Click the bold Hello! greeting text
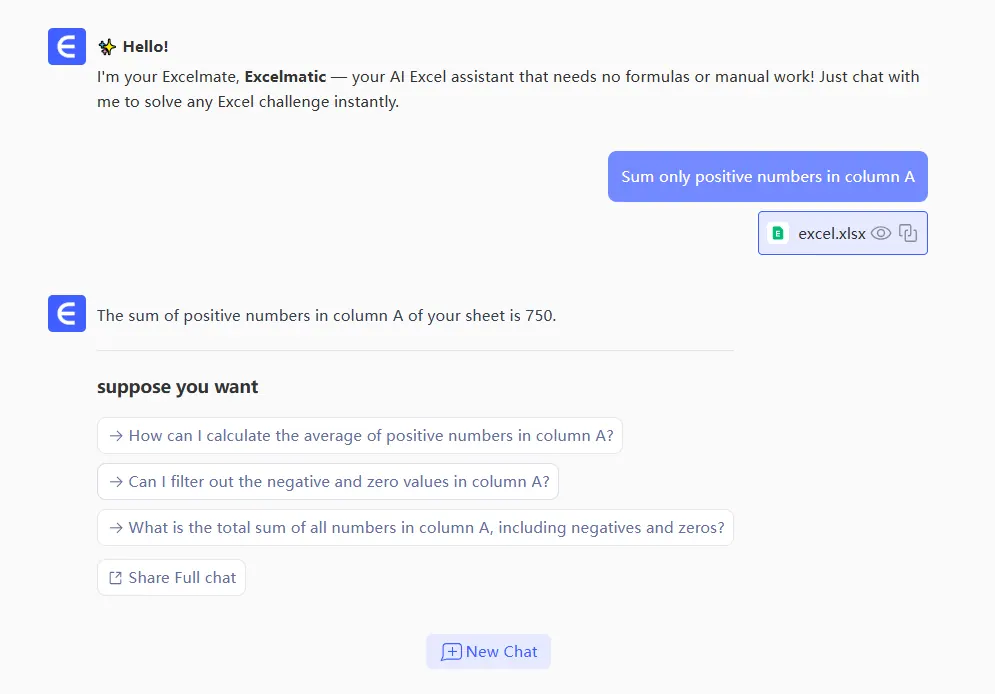995x694 pixels. pos(146,47)
